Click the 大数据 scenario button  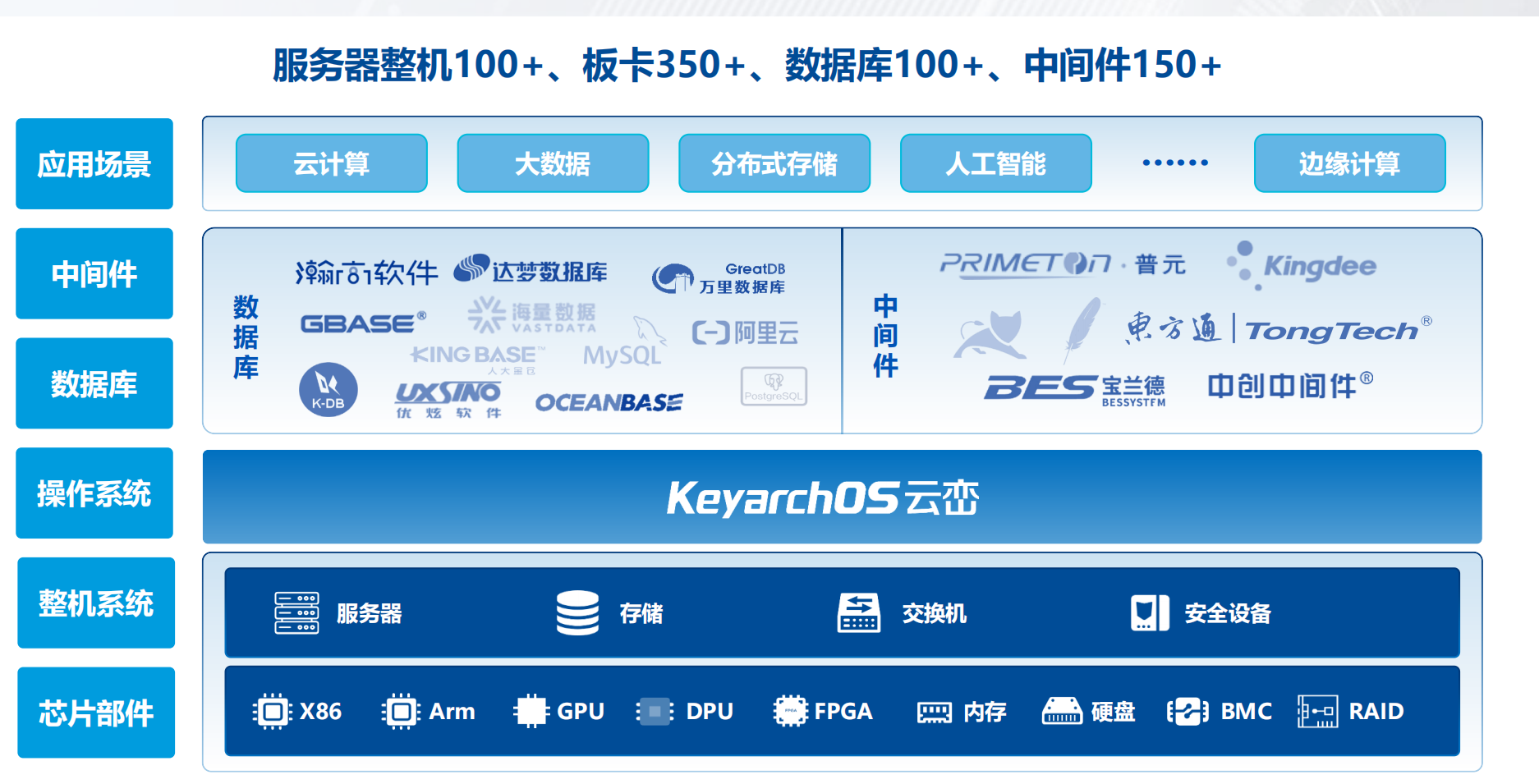[553, 163]
